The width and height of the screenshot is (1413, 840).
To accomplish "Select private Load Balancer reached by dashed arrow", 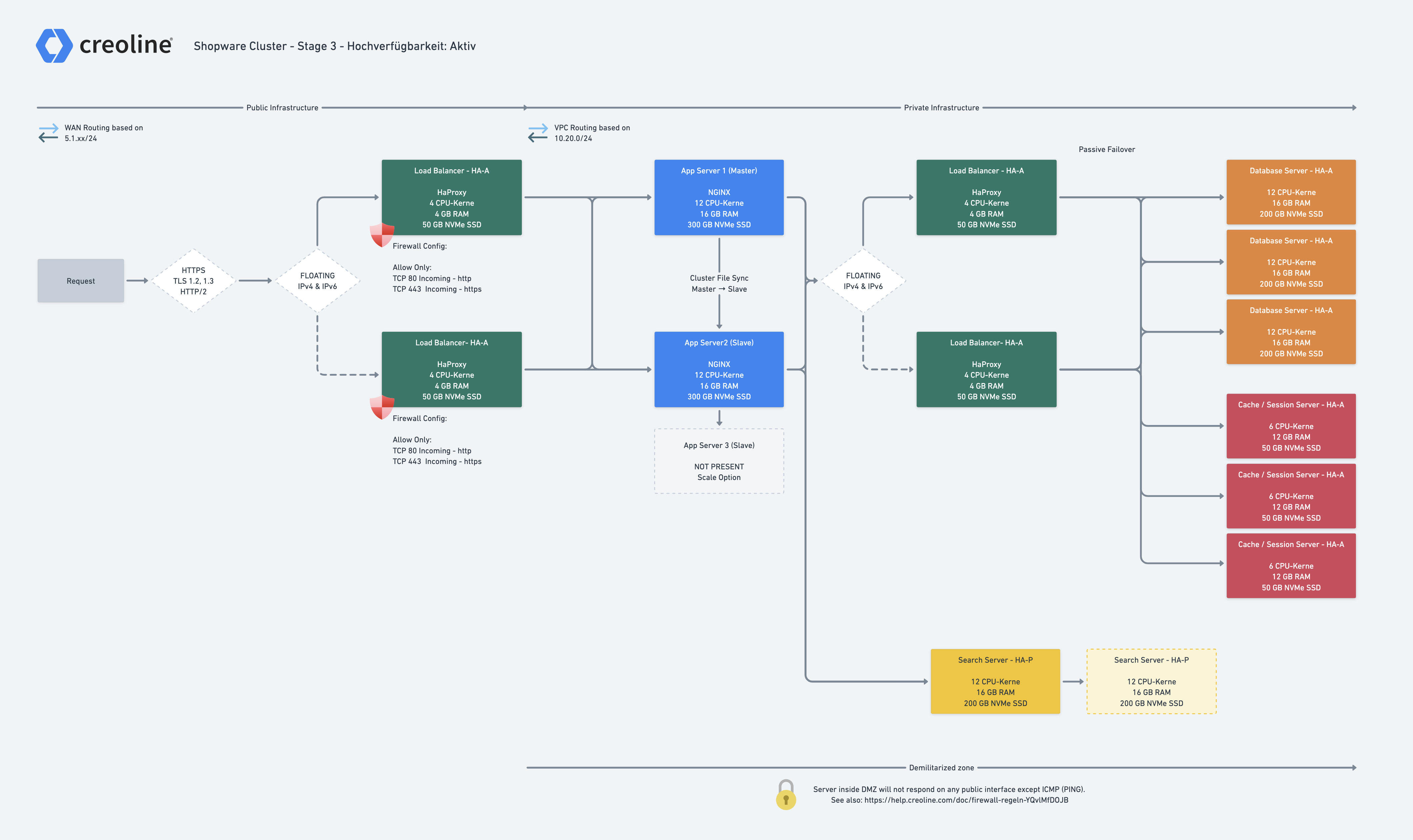I will 986,370.
